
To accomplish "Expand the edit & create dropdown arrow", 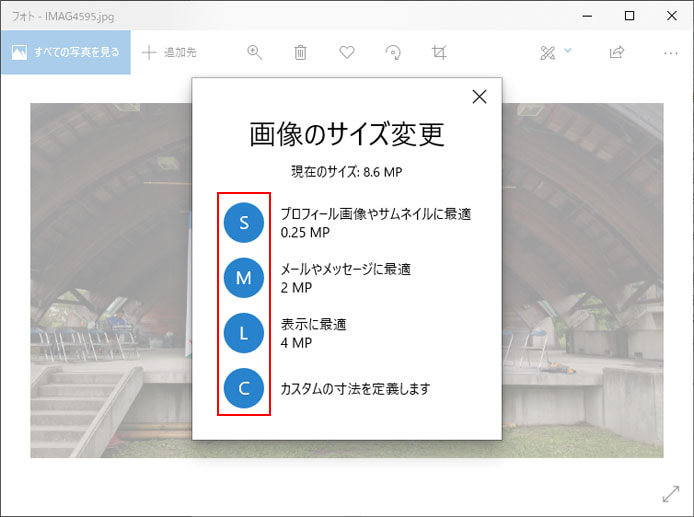I will pyautogui.click(x=568, y=50).
